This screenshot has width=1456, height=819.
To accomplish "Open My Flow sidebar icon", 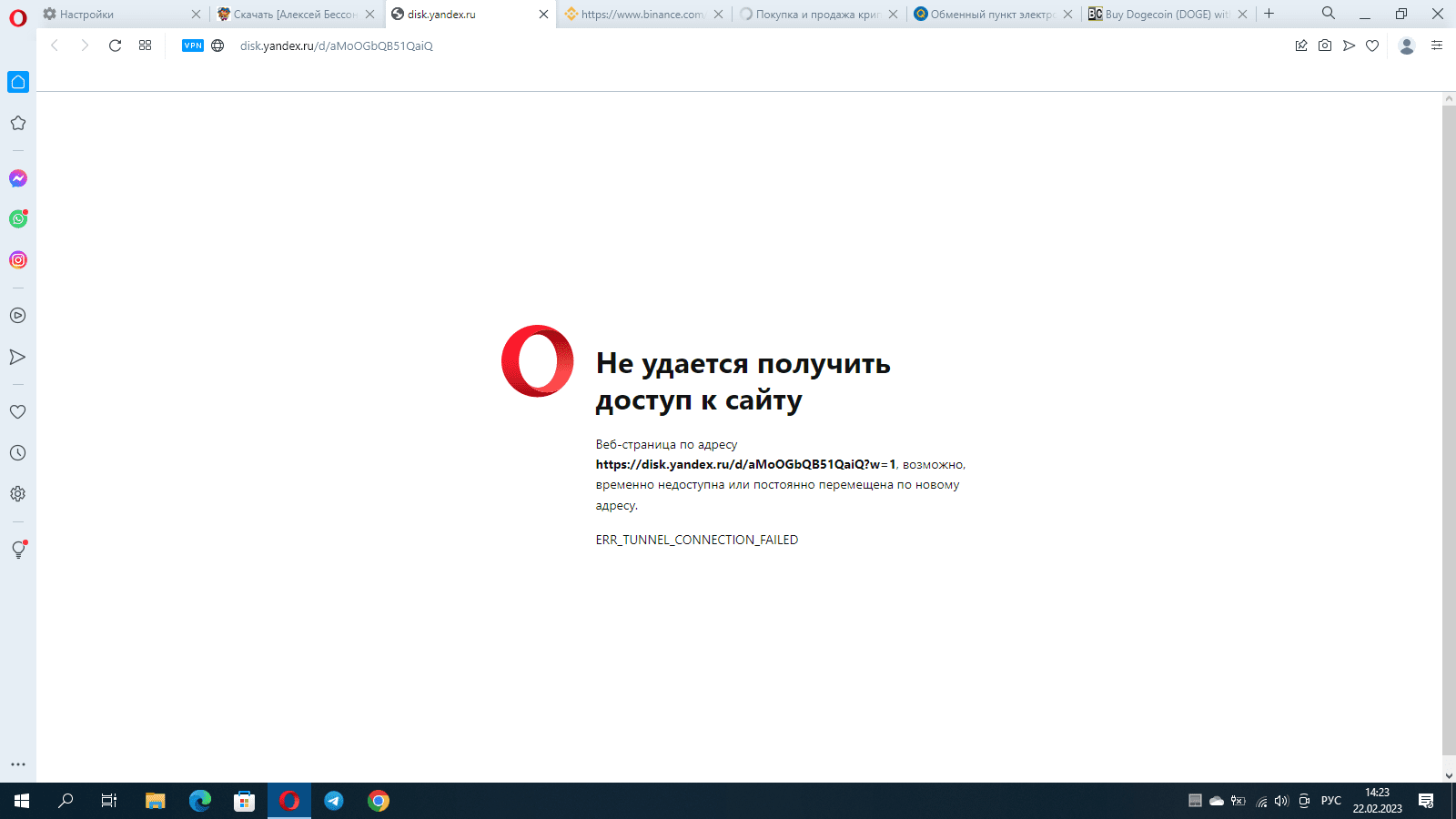I will point(17,357).
